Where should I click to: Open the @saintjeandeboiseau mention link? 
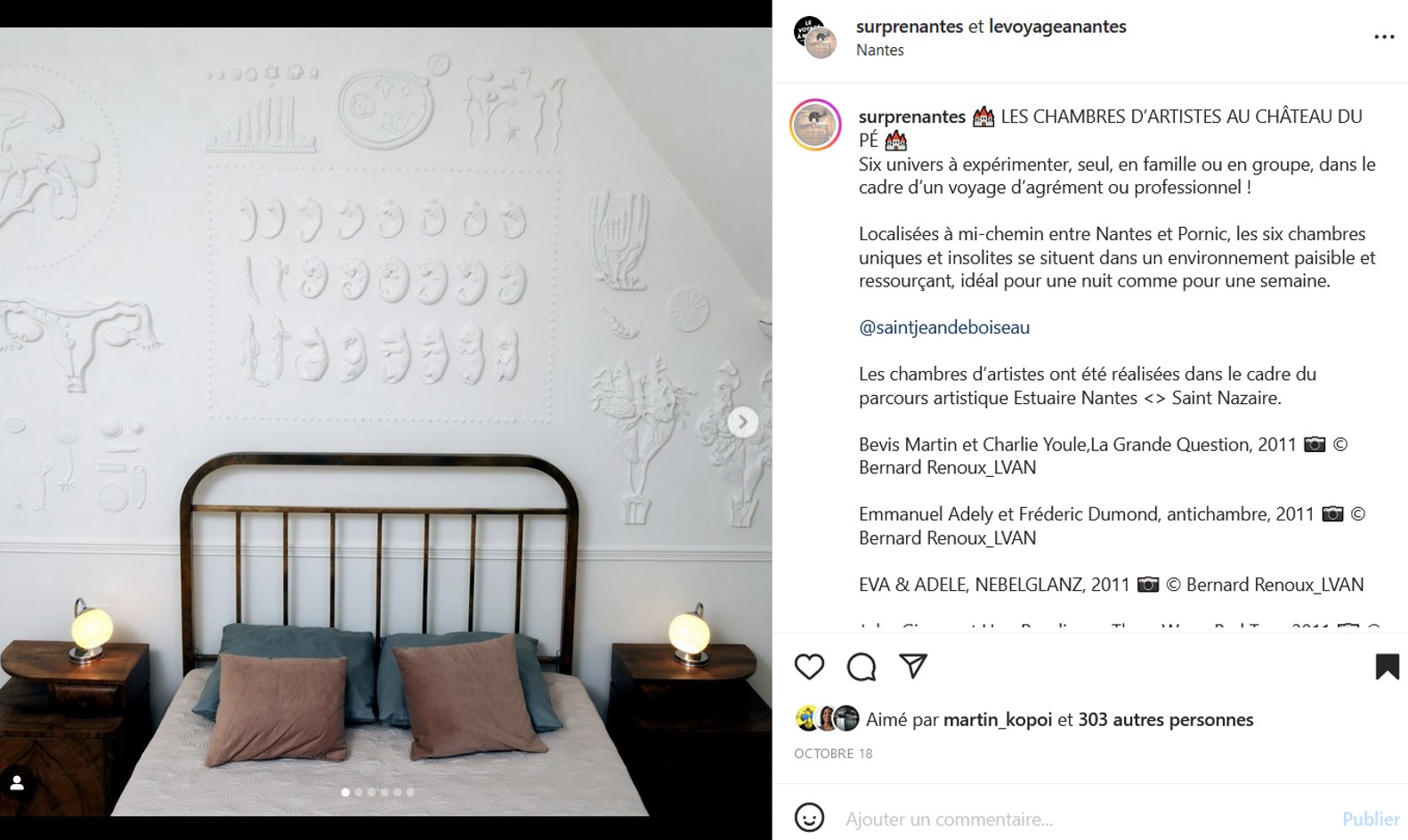coord(944,327)
